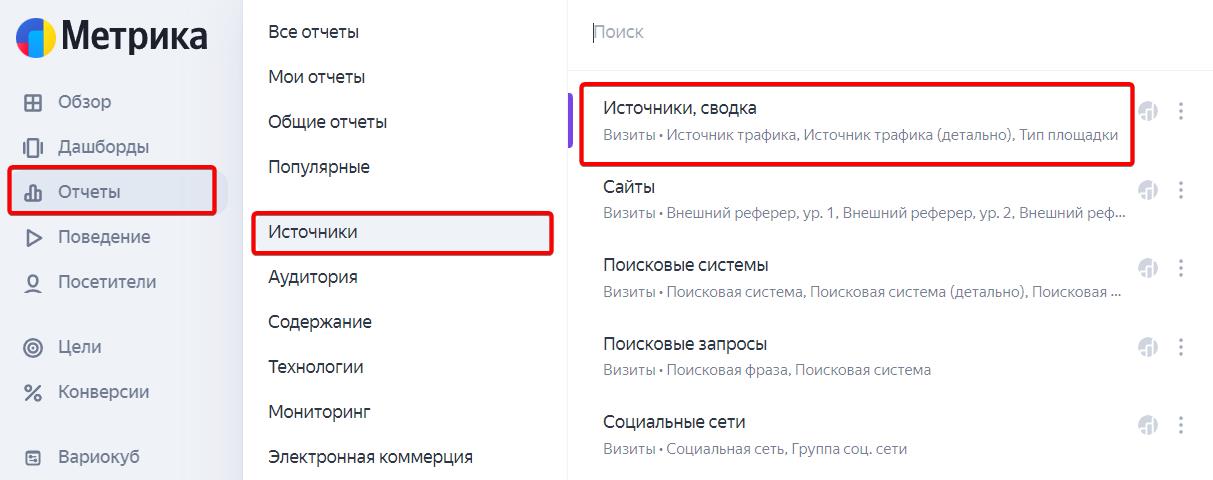Open the Социальные сети report
Viewport: 1213px width, 480px height.
click(x=674, y=423)
